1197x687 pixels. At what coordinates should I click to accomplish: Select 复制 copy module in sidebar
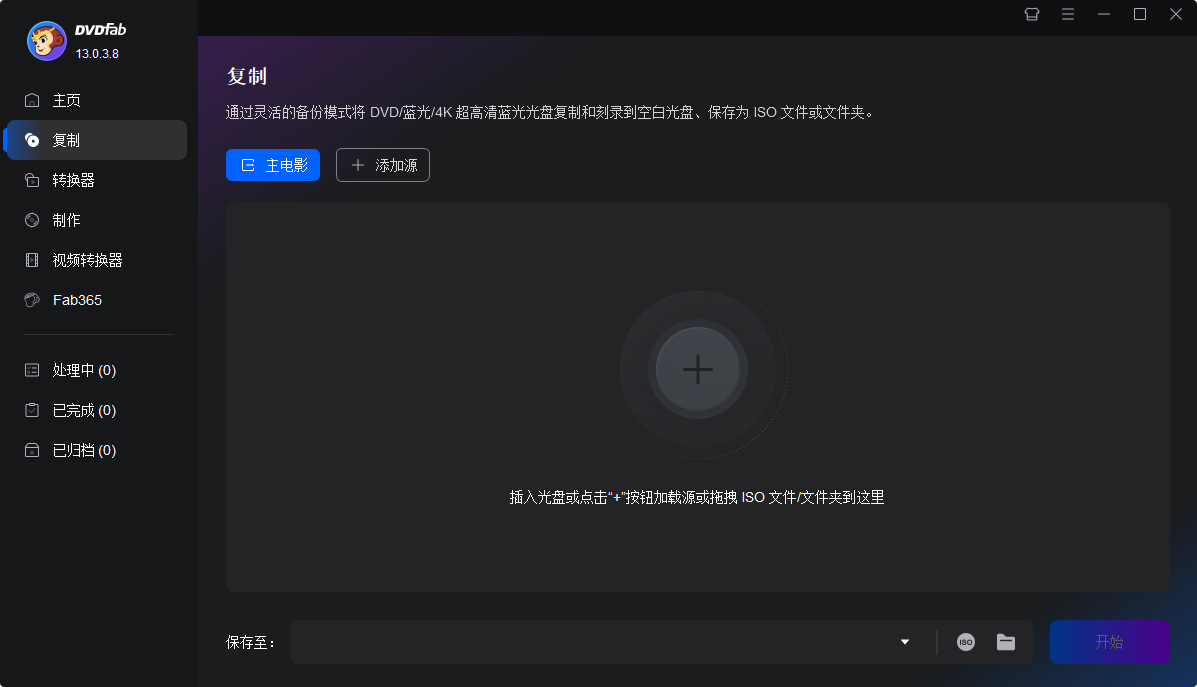point(97,140)
